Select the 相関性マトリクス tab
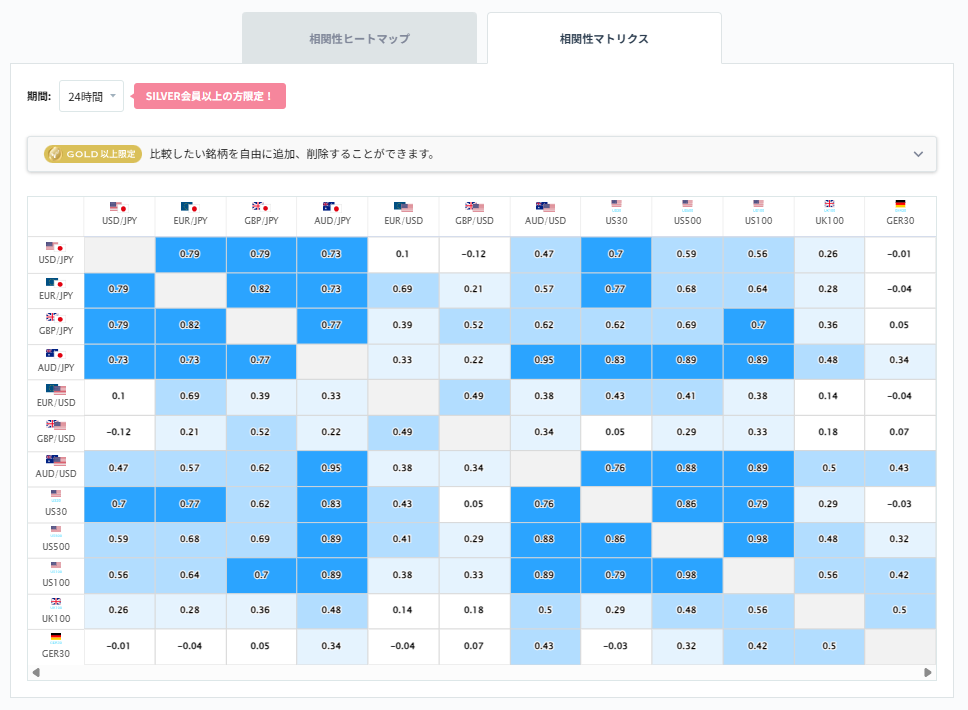 [x=604, y=37]
